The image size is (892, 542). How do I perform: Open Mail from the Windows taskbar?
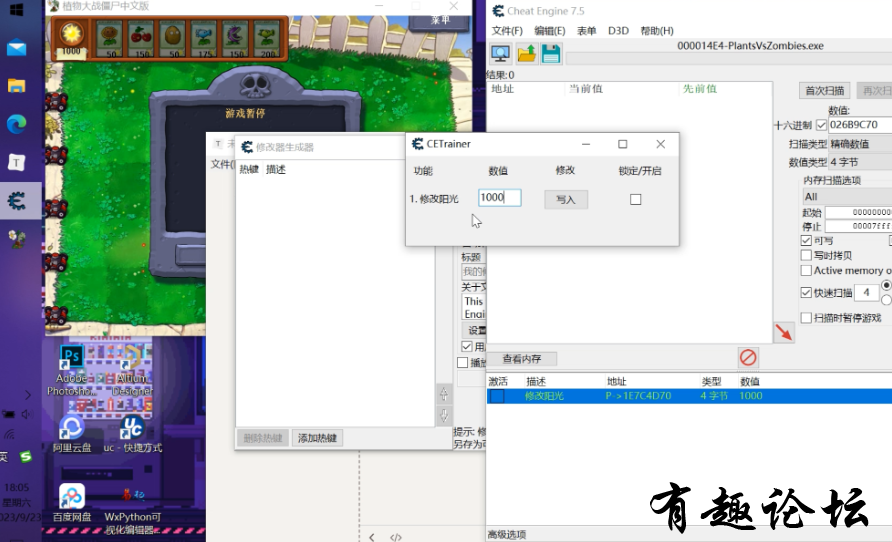(16, 48)
